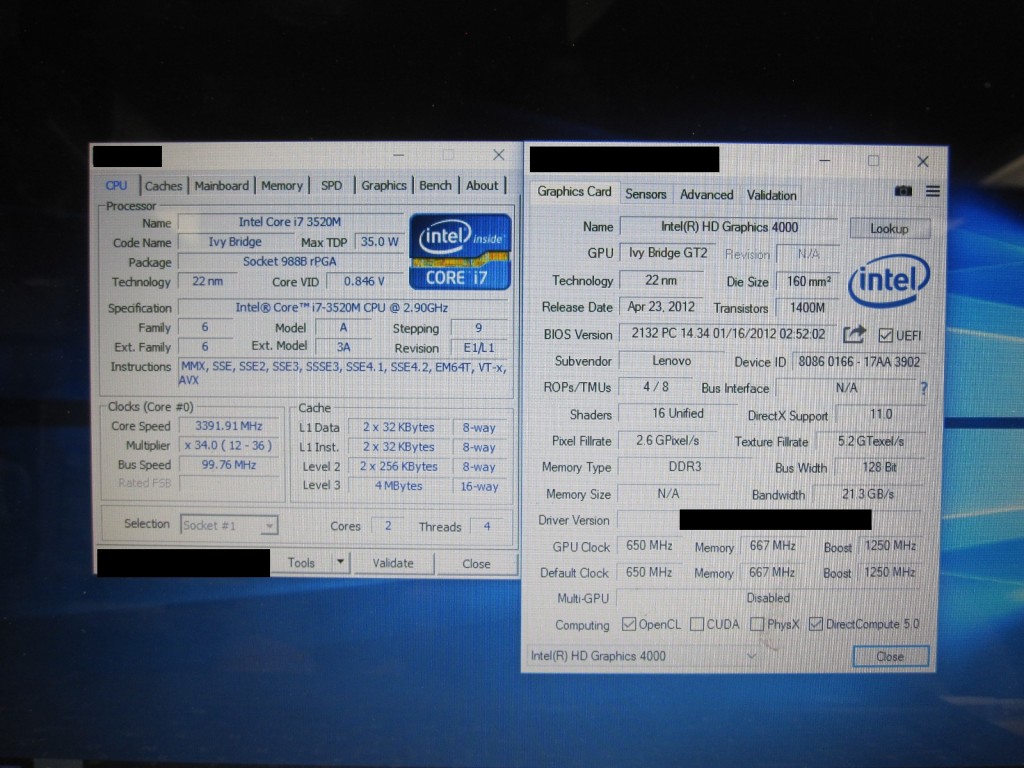Open the Intel(R) HD Graphics 4000 GPU selector
The width and height of the screenshot is (1024, 768).
(645, 656)
